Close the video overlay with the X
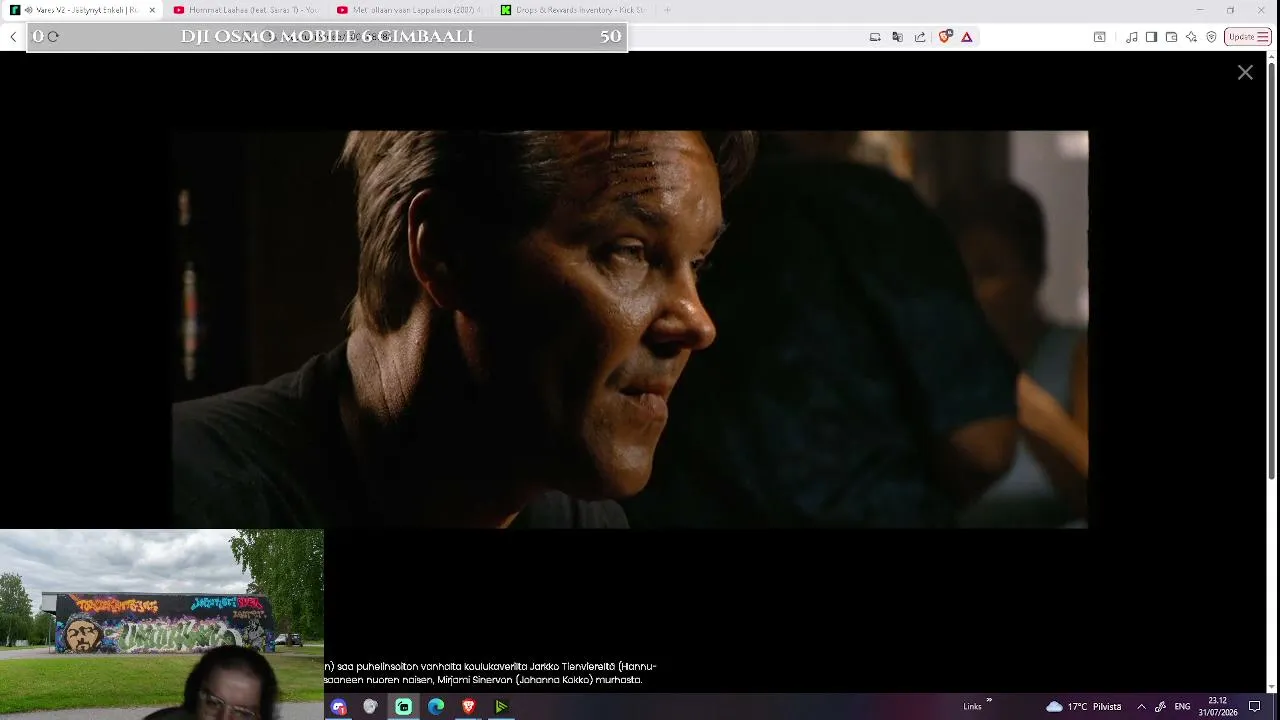This screenshot has height=720, width=1280. coord(1245,72)
